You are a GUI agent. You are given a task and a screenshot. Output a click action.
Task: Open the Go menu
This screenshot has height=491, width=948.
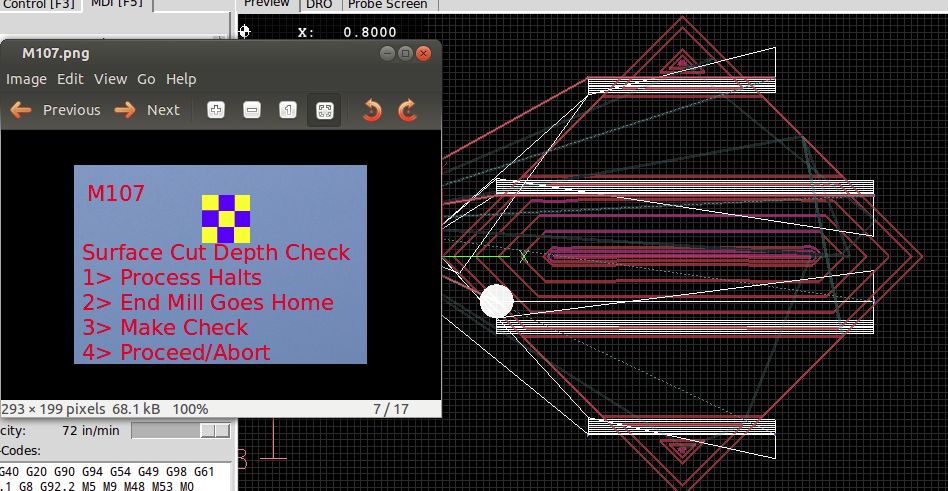pyautogui.click(x=146, y=79)
